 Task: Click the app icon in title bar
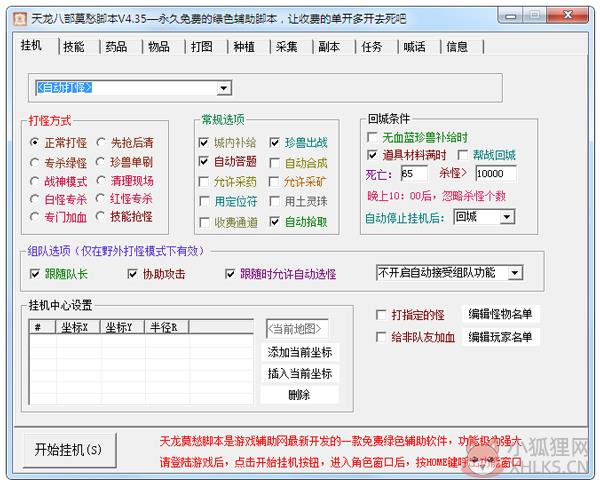tap(20, 18)
